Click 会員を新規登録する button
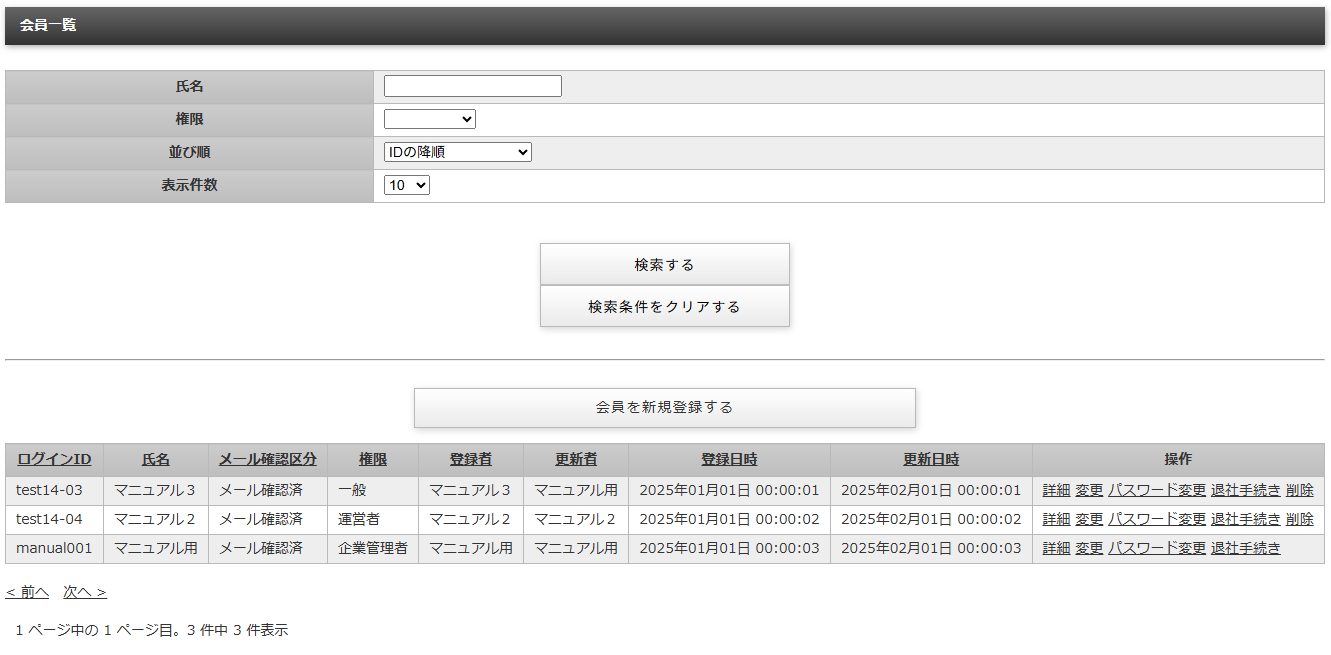This screenshot has height=655, width=1331. (664, 408)
